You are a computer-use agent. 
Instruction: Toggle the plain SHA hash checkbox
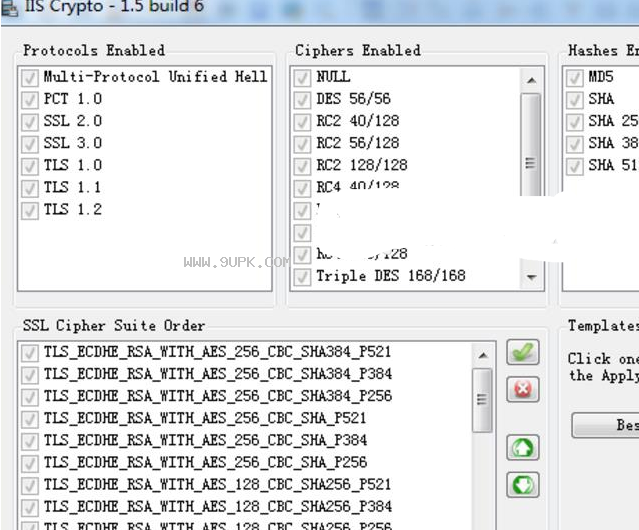click(574, 99)
